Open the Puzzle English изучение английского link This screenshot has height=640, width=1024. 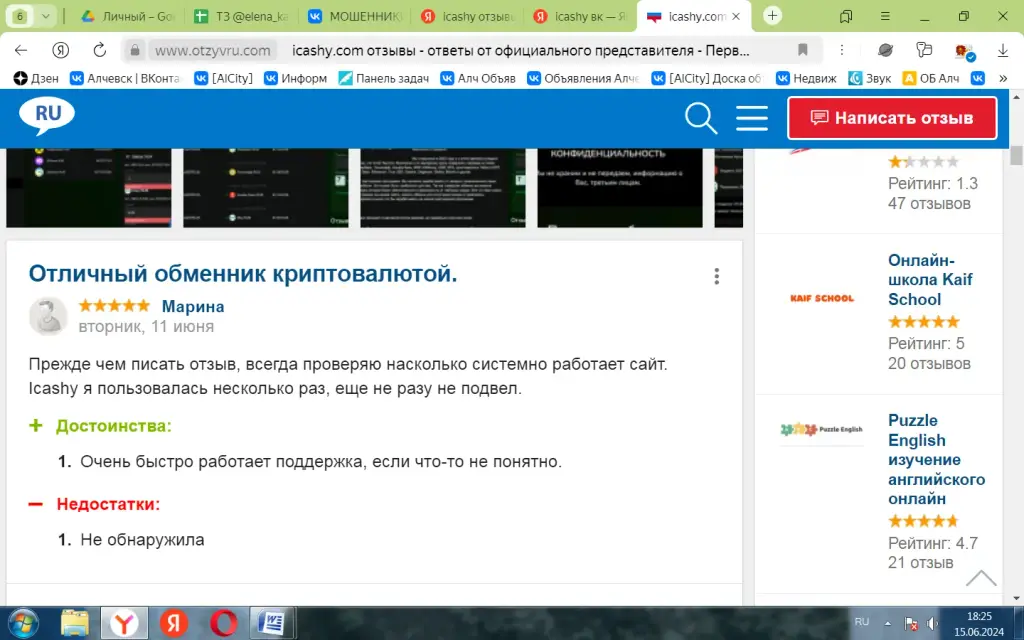pyautogui.click(x=936, y=460)
